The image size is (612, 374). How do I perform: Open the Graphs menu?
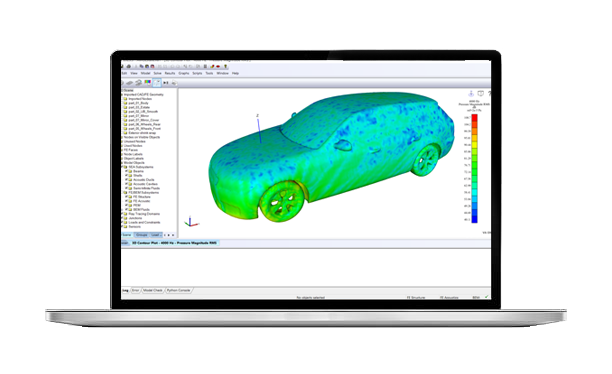pos(184,73)
